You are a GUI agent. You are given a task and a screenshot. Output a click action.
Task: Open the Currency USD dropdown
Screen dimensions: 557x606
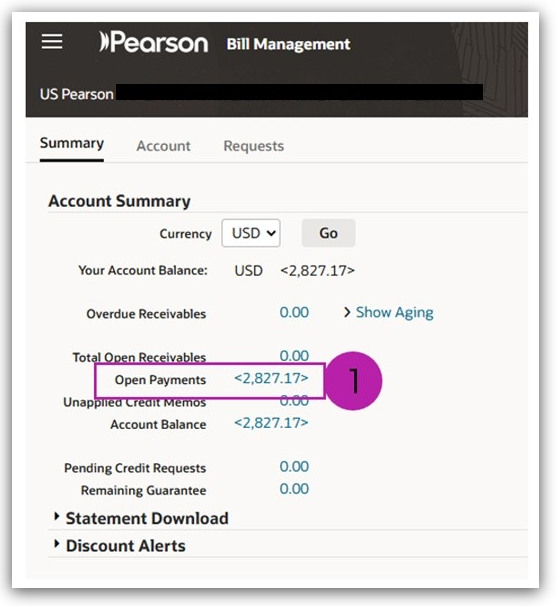251,233
